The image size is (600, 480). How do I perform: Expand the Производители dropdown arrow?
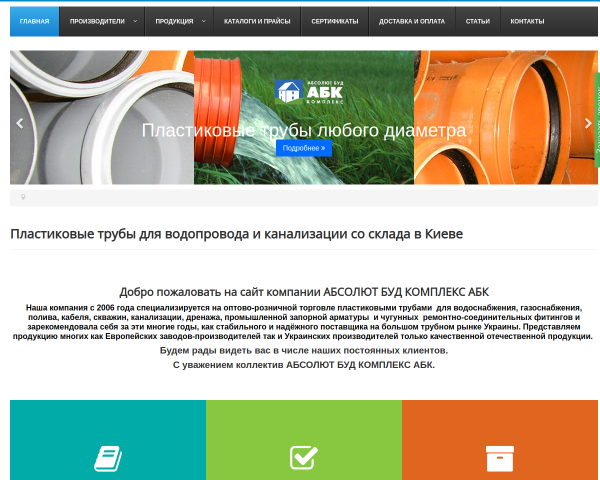pos(135,21)
